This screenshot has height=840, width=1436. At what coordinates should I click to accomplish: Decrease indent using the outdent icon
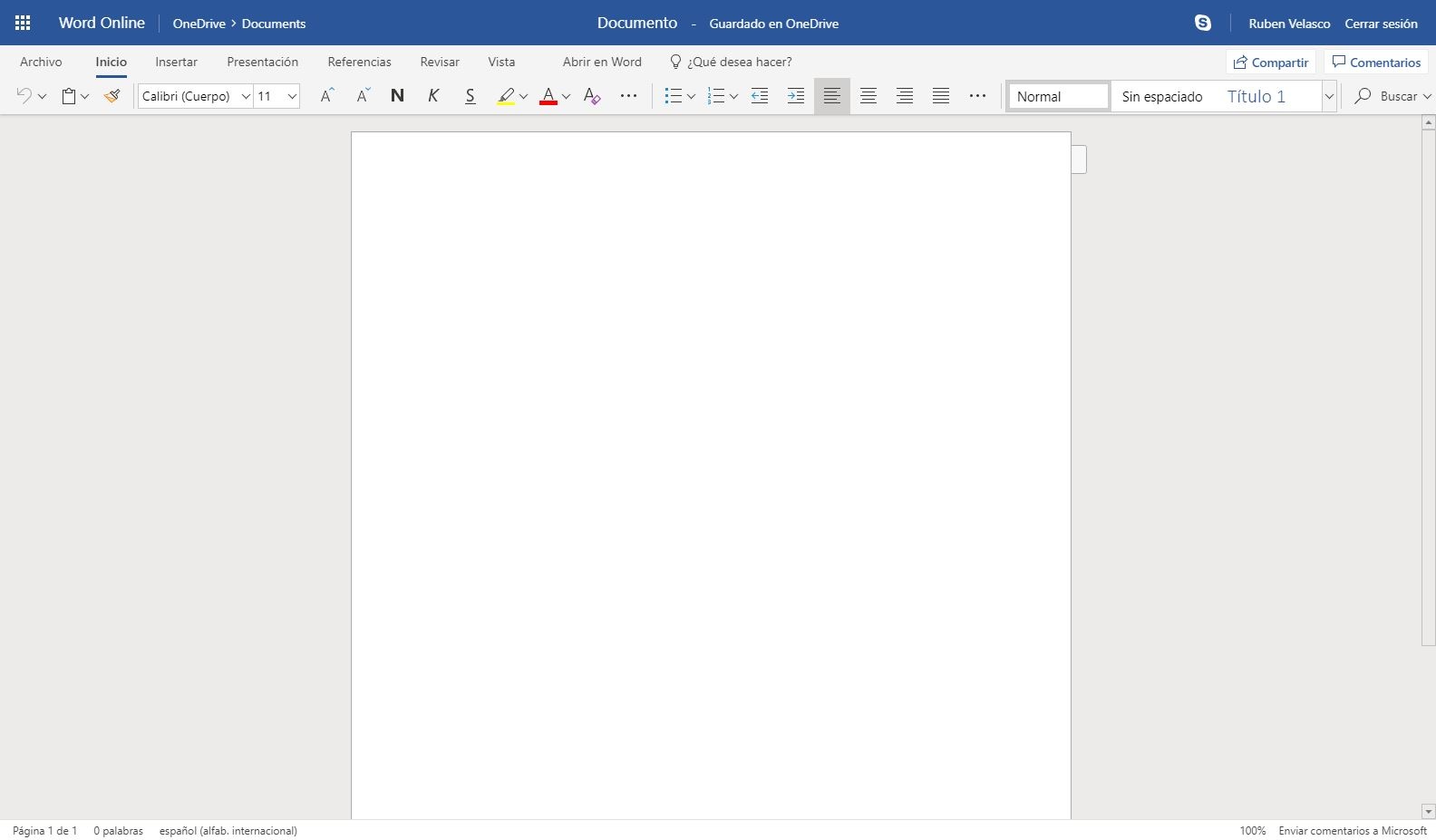(760, 96)
